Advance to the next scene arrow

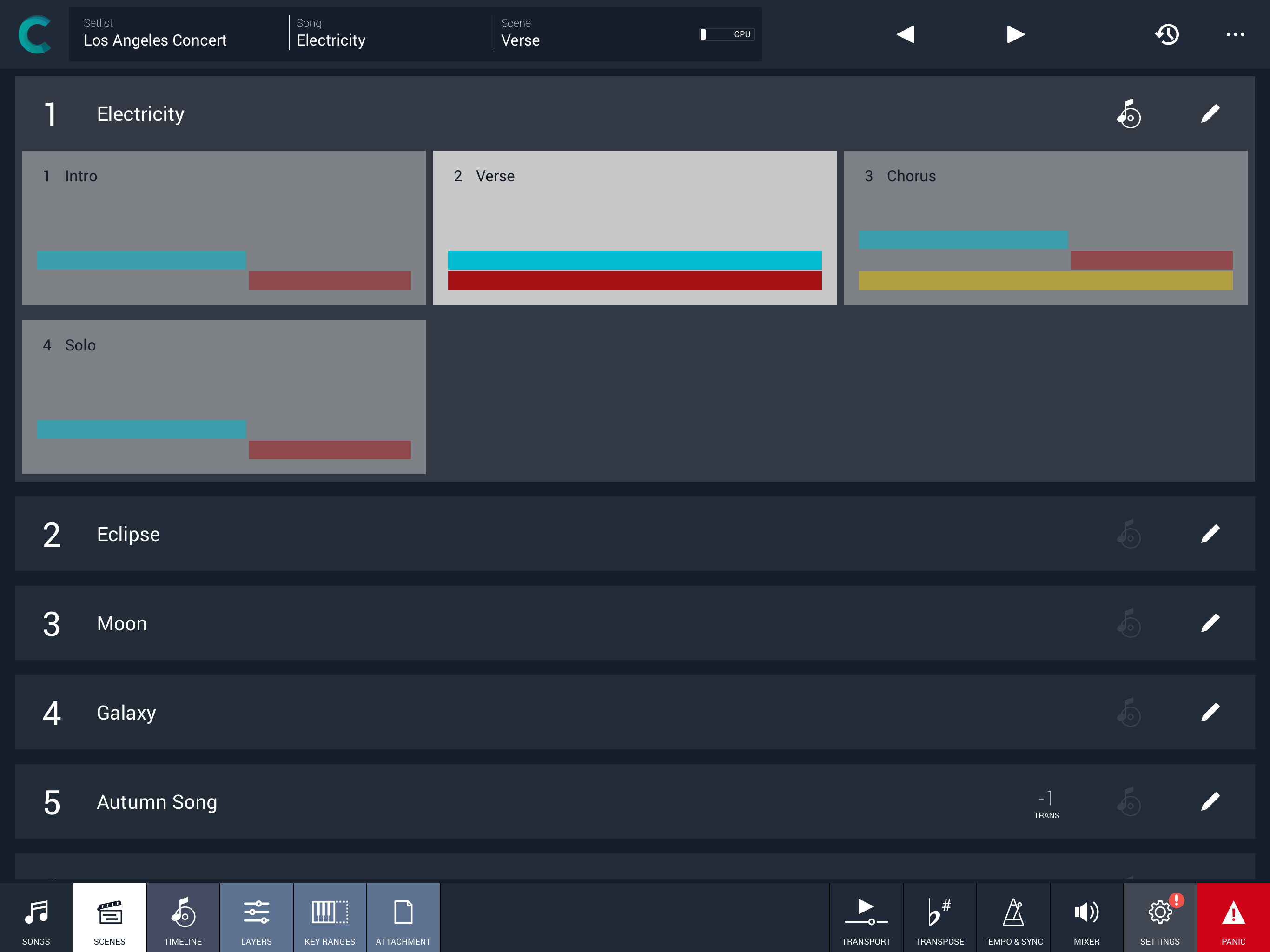(1015, 34)
